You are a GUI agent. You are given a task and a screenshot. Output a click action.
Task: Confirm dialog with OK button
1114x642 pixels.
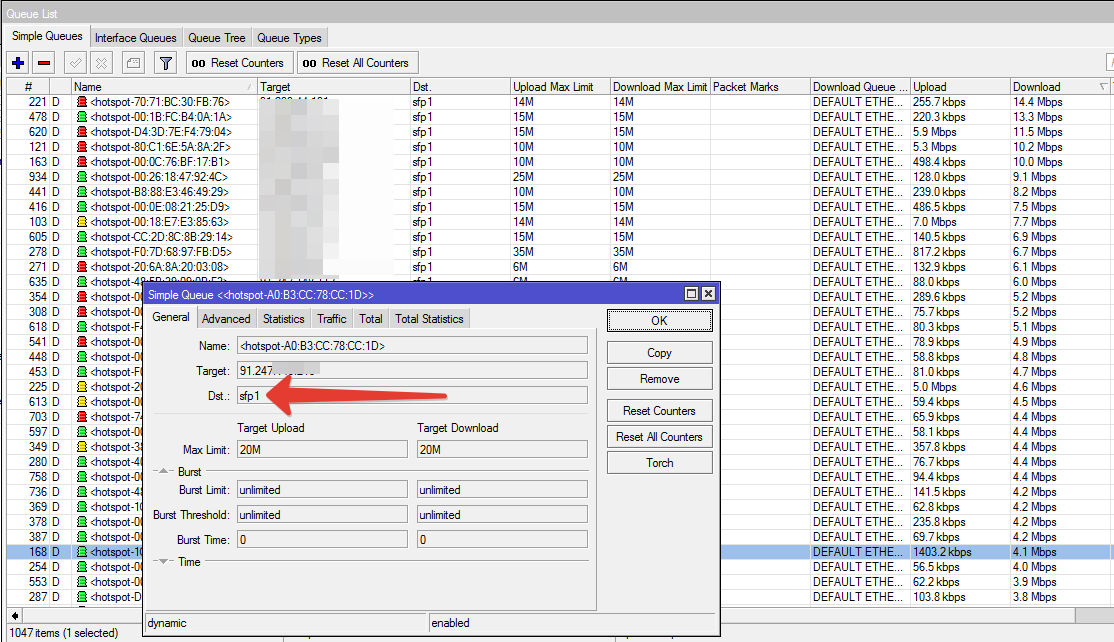click(x=659, y=320)
